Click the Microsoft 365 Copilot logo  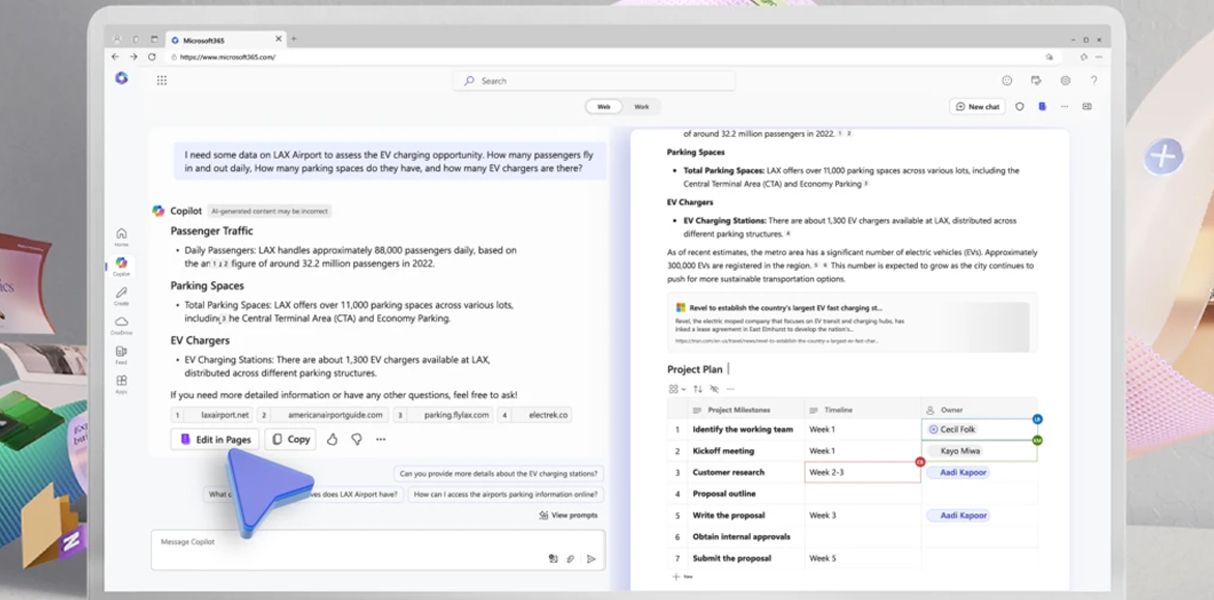click(121, 78)
